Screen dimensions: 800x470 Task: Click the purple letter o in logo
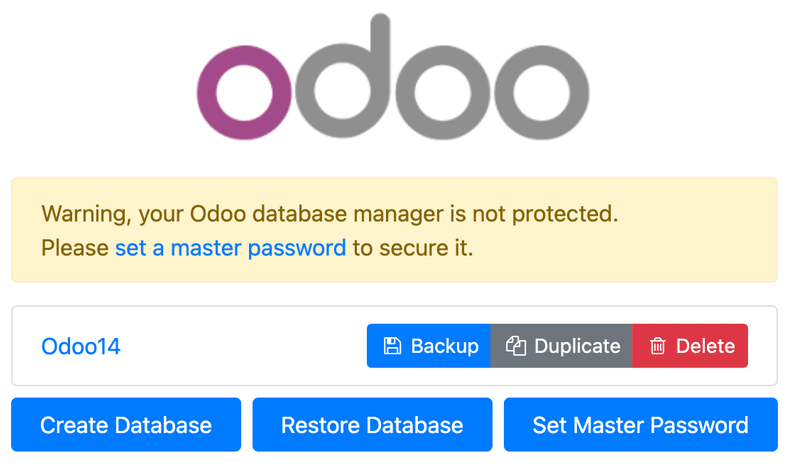(x=244, y=92)
